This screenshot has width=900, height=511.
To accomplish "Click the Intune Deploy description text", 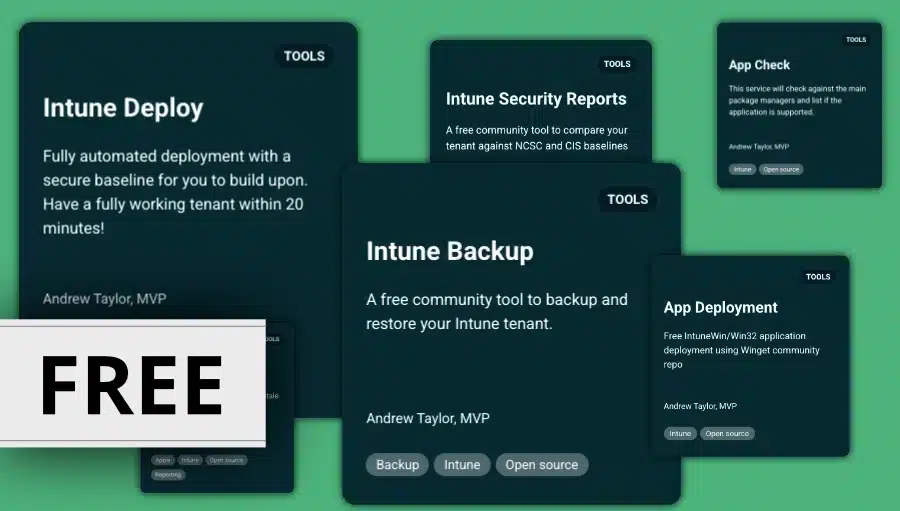I will [x=175, y=192].
